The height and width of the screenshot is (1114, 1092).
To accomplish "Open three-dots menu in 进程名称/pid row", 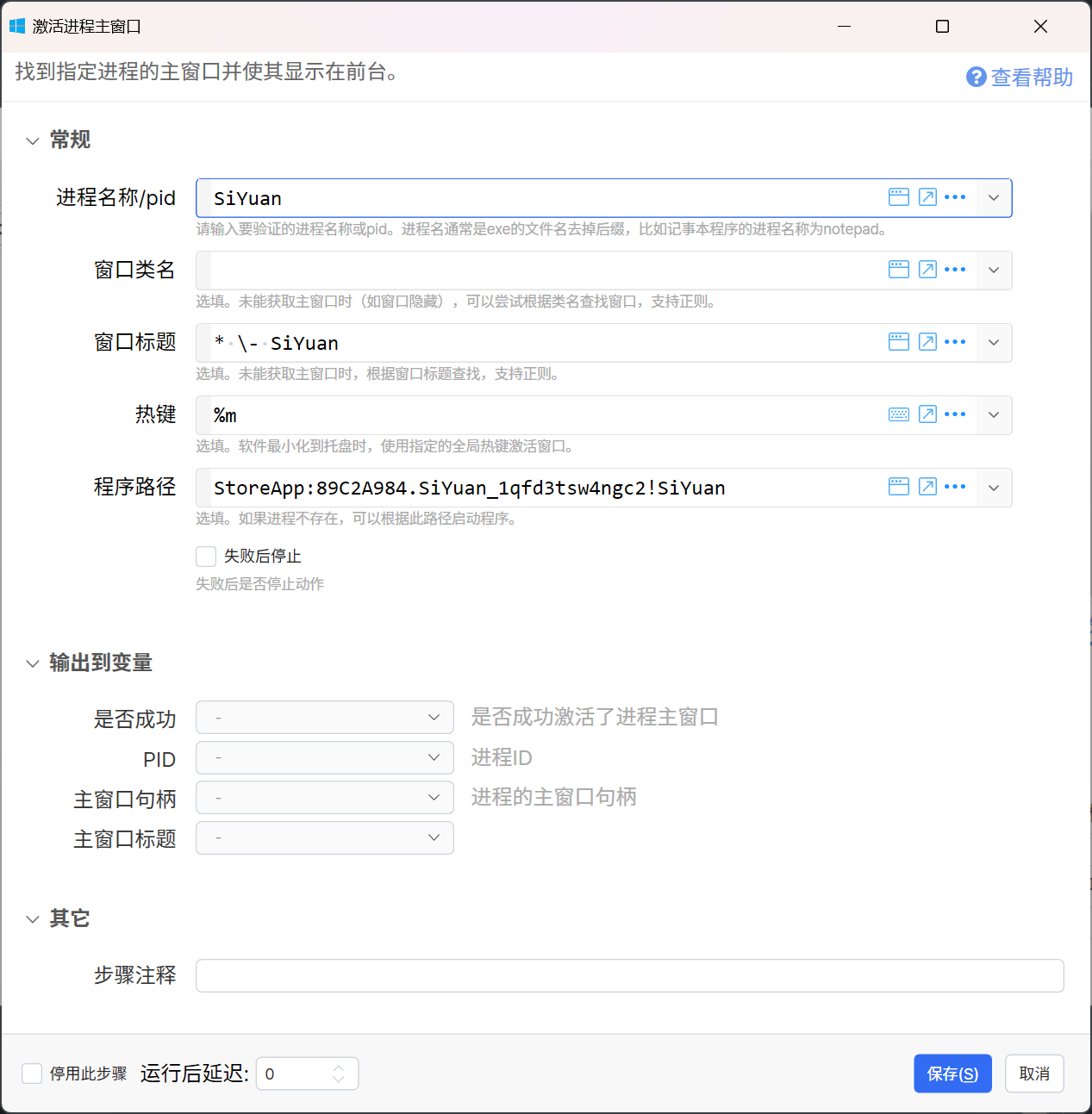I will pyautogui.click(x=955, y=197).
